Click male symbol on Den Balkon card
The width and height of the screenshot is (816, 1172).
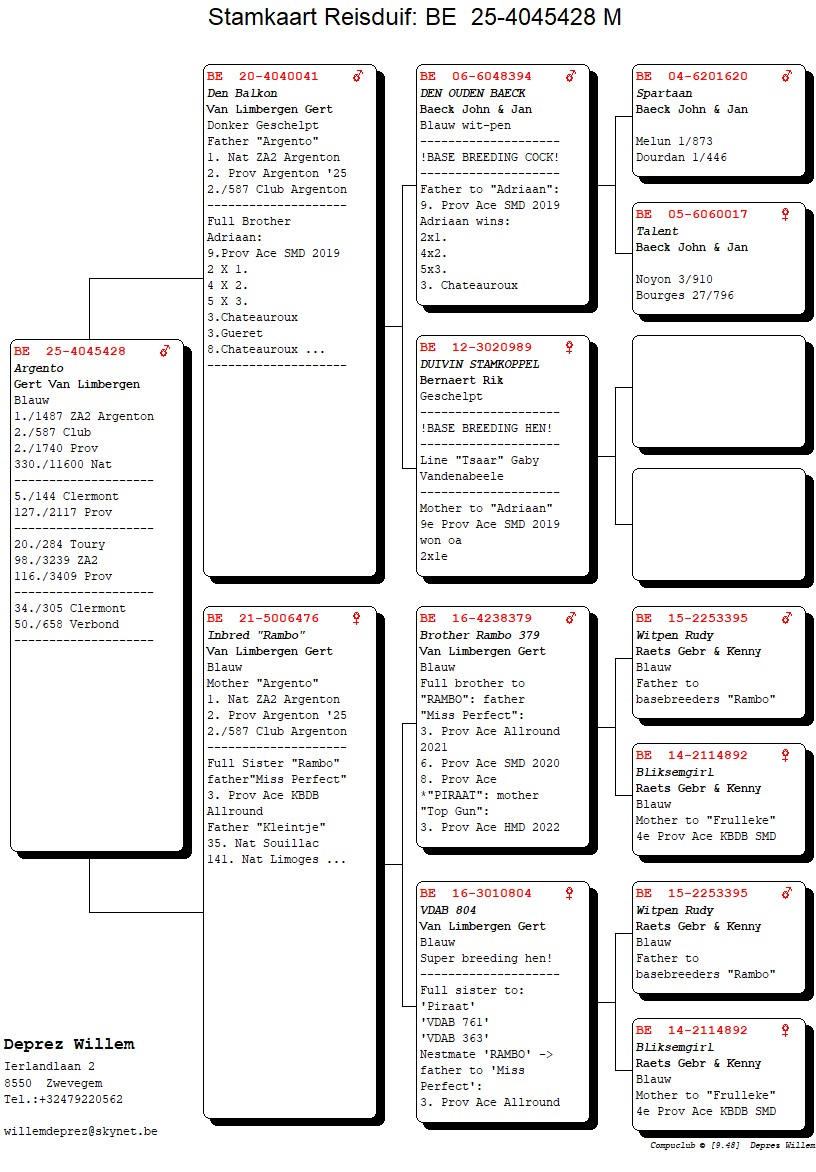[358, 76]
